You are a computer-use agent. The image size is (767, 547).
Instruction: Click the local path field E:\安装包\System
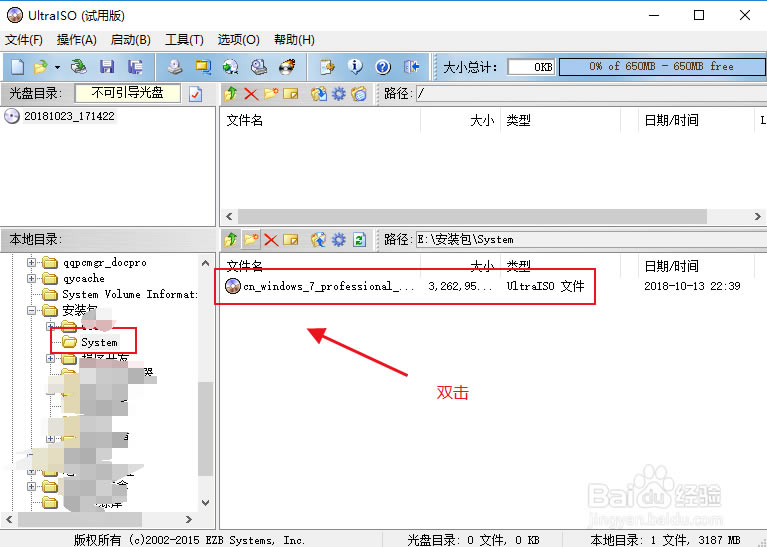pos(591,239)
